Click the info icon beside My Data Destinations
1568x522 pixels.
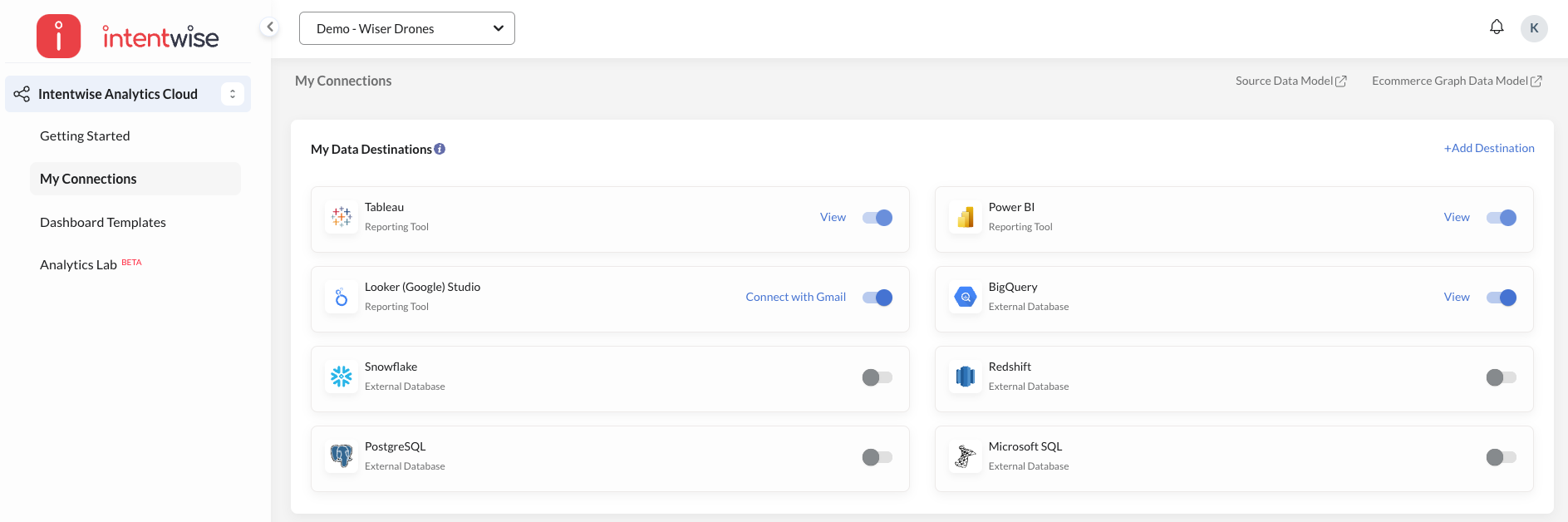(x=440, y=149)
